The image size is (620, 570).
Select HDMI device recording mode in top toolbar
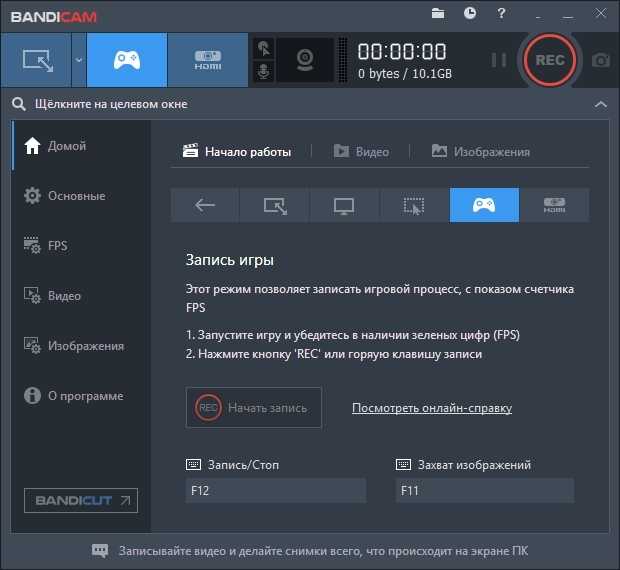[208, 60]
